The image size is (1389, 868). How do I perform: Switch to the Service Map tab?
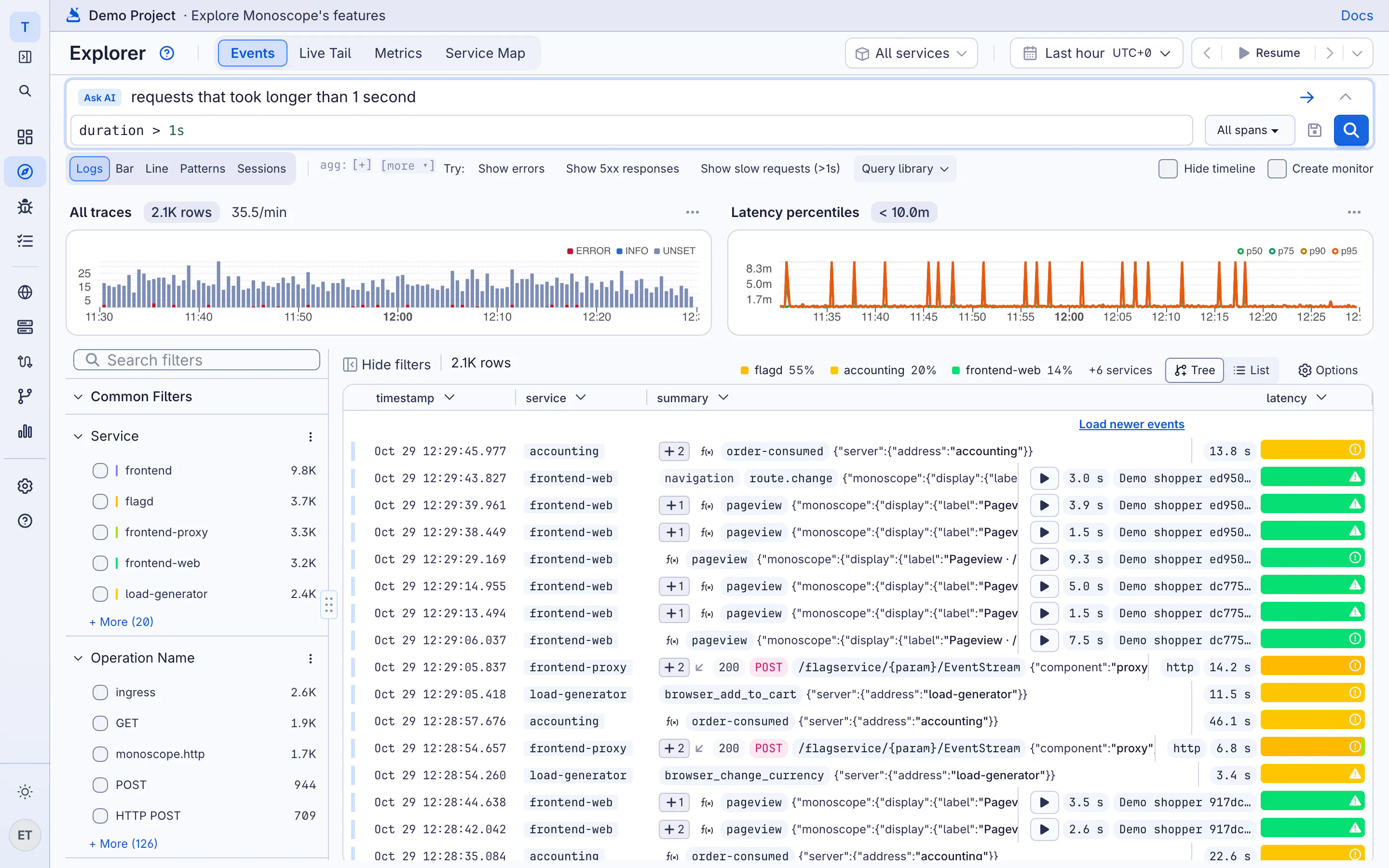pos(485,54)
